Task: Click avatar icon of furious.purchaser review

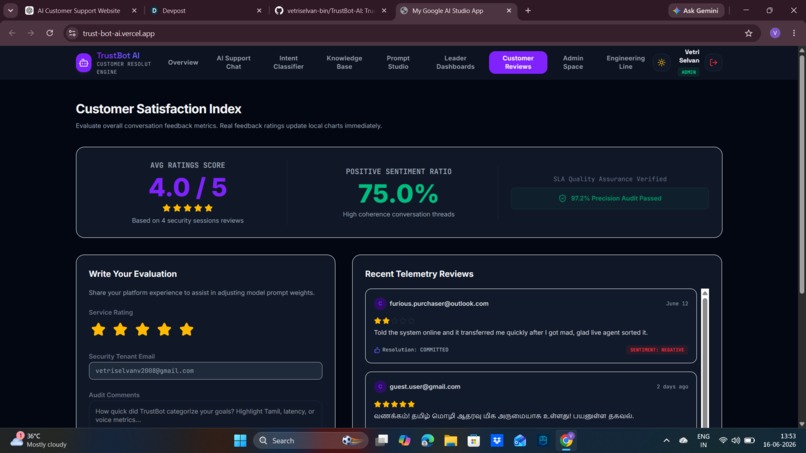Action: (x=380, y=304)
